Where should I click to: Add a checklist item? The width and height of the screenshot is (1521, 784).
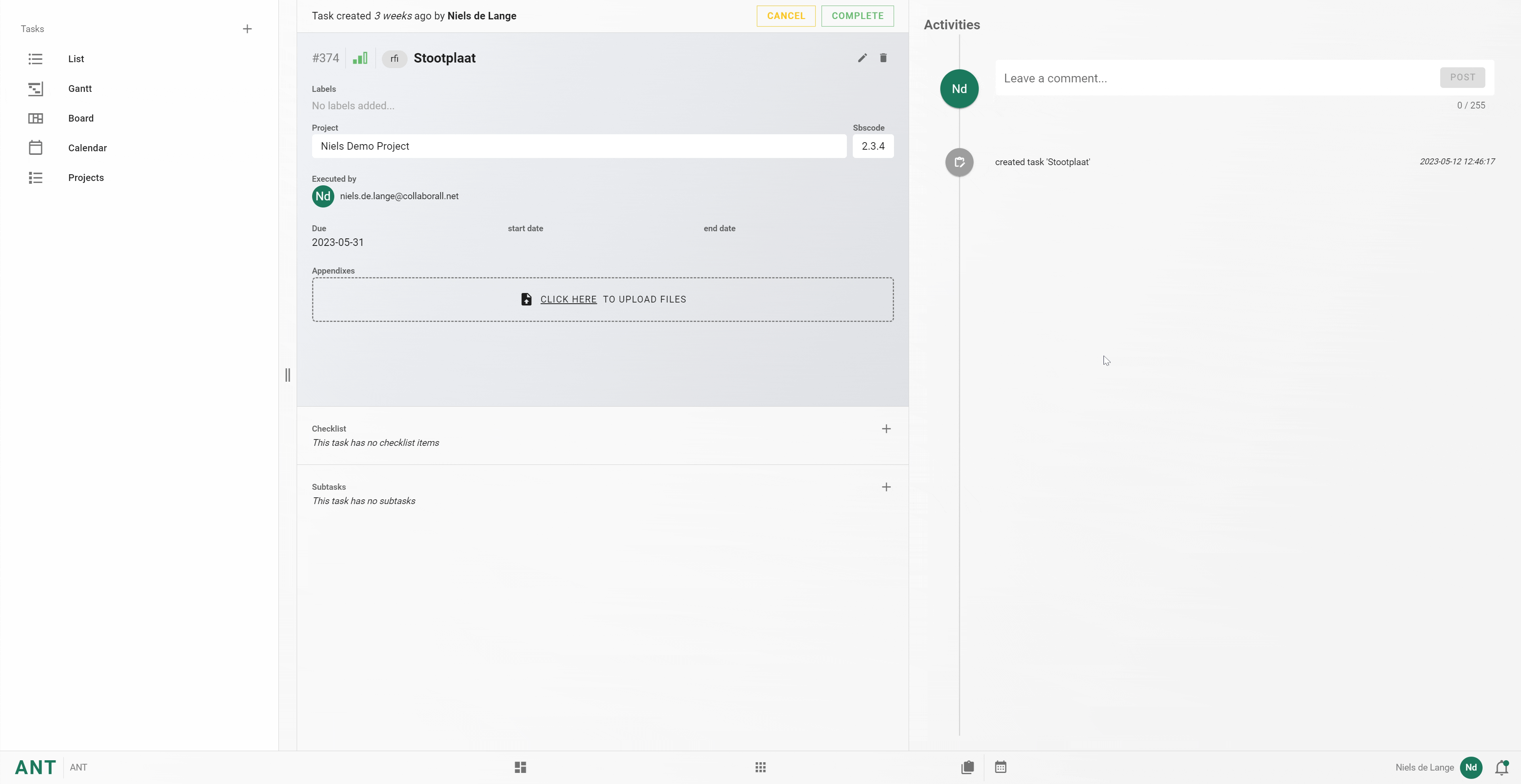click(x=886, y=429)
